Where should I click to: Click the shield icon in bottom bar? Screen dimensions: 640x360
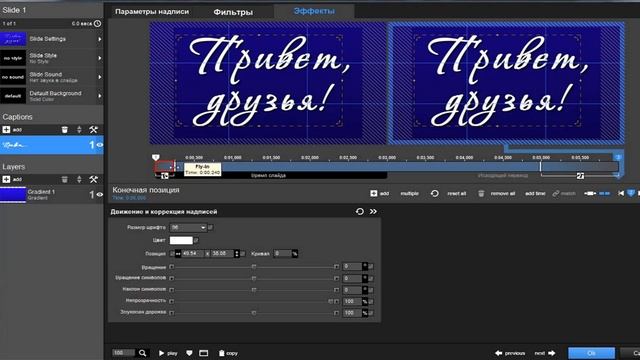tap(189, 353)
